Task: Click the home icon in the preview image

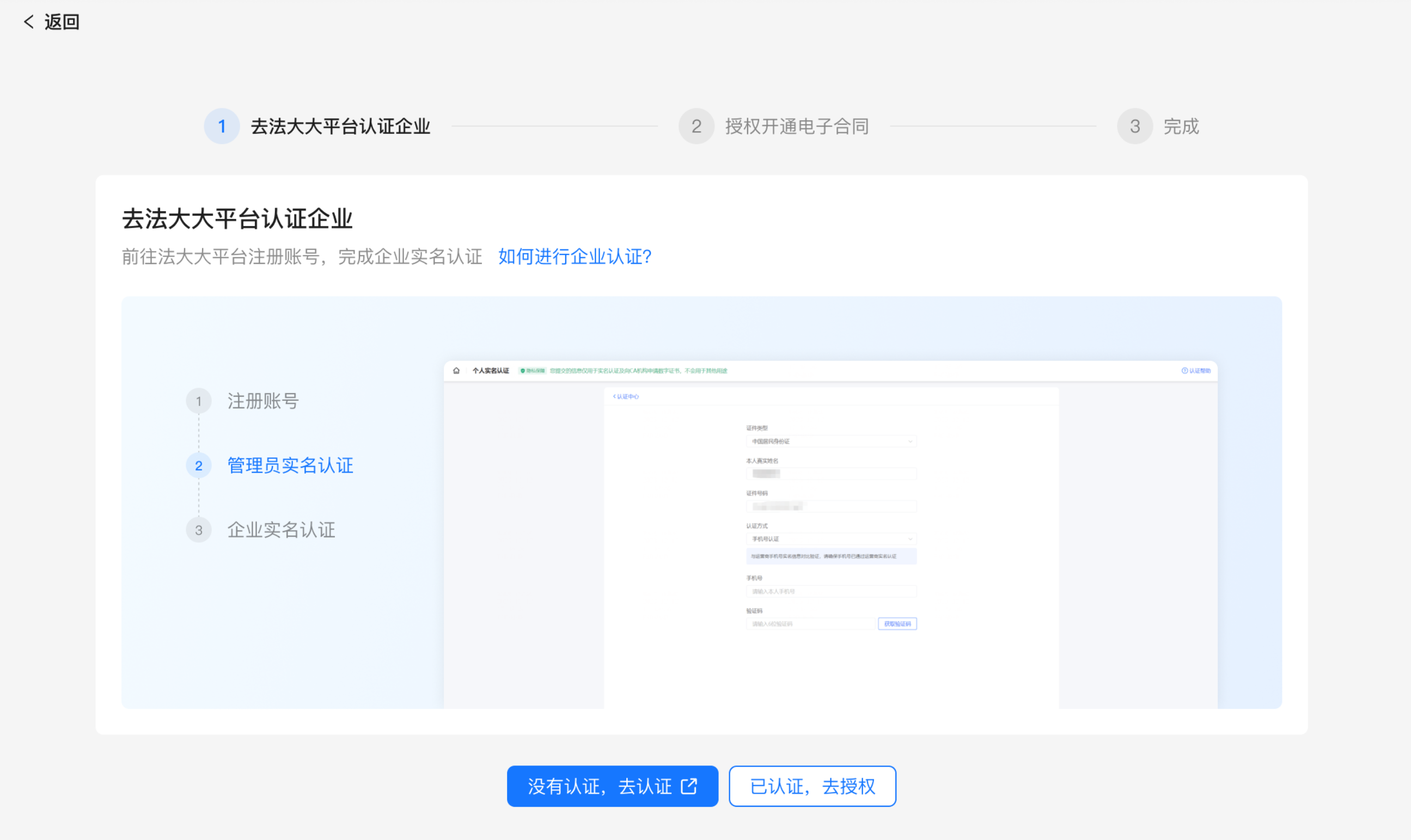Action: (x=456, y=371)
